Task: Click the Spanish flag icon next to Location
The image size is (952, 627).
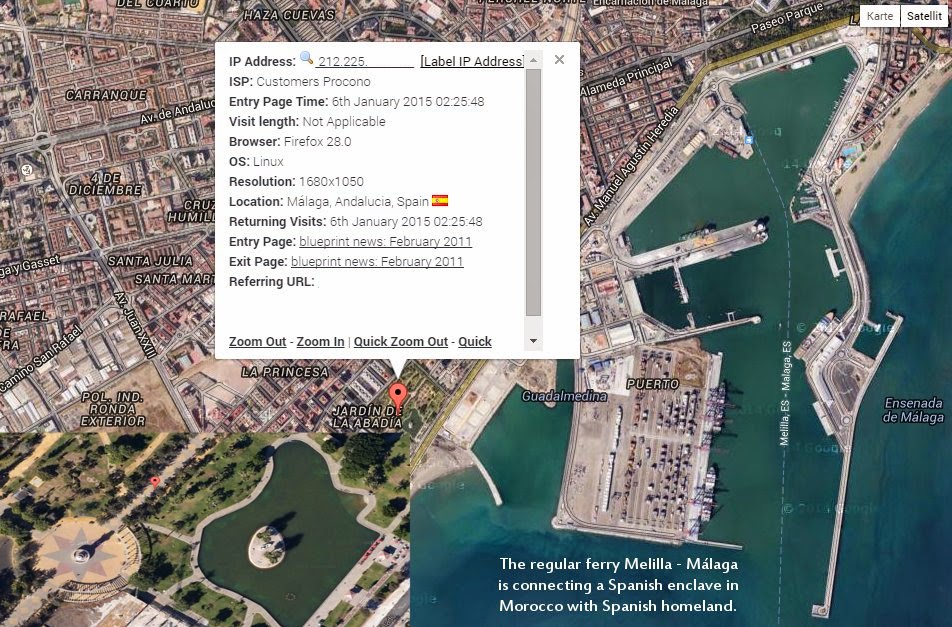Action: pyautogui.click(x=440, y=200)
